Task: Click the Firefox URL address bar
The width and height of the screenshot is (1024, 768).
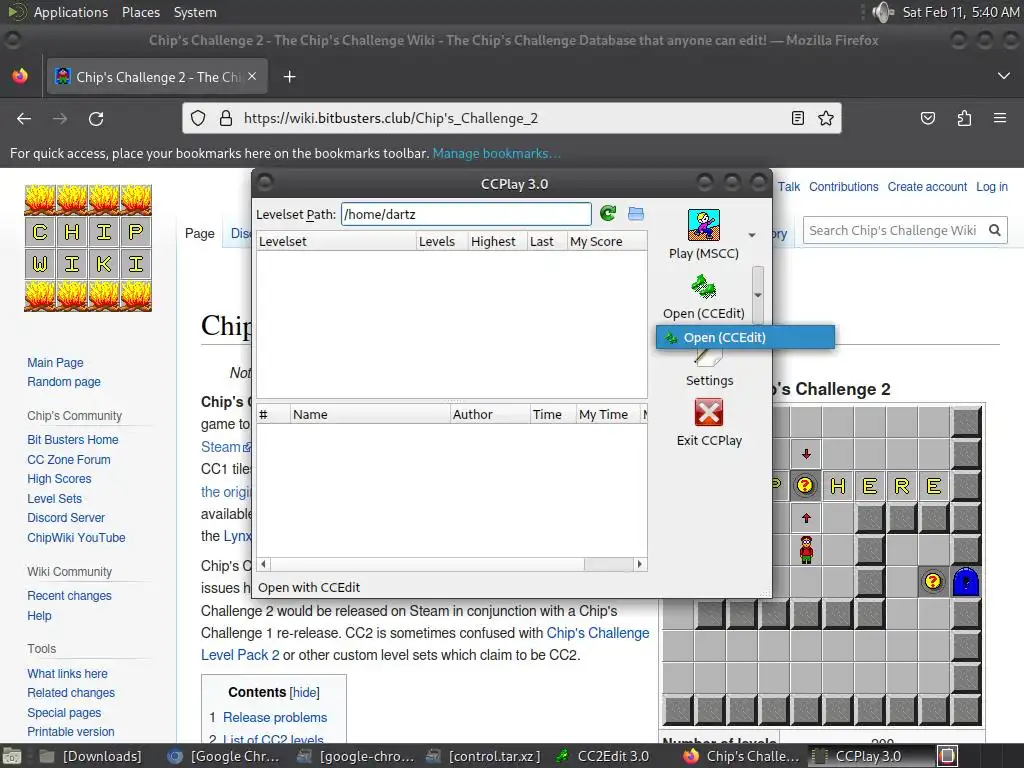Action: pos(511,118)
